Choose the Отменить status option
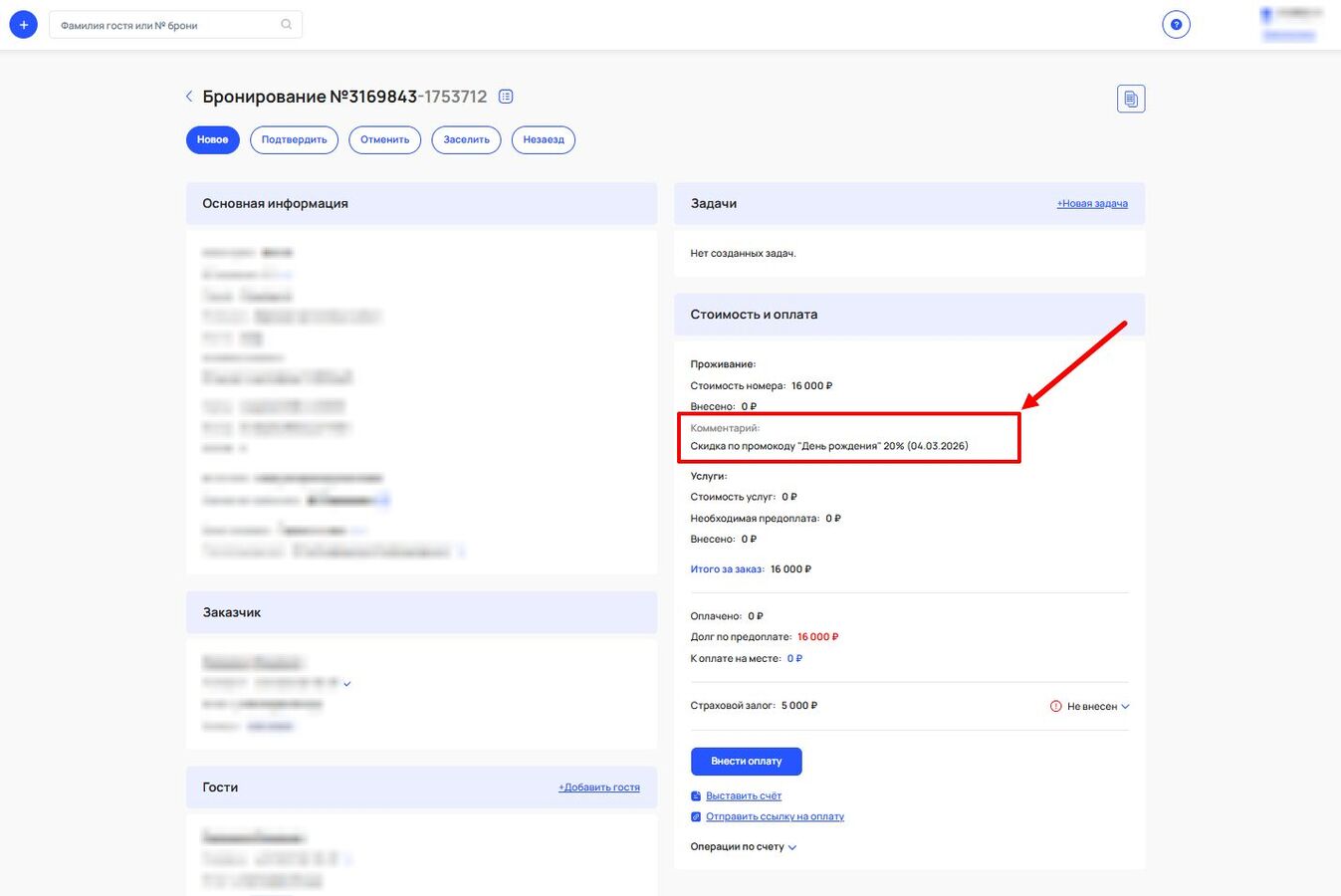The height and width of the screenshot is (896, 1341). tap(384, 140)
